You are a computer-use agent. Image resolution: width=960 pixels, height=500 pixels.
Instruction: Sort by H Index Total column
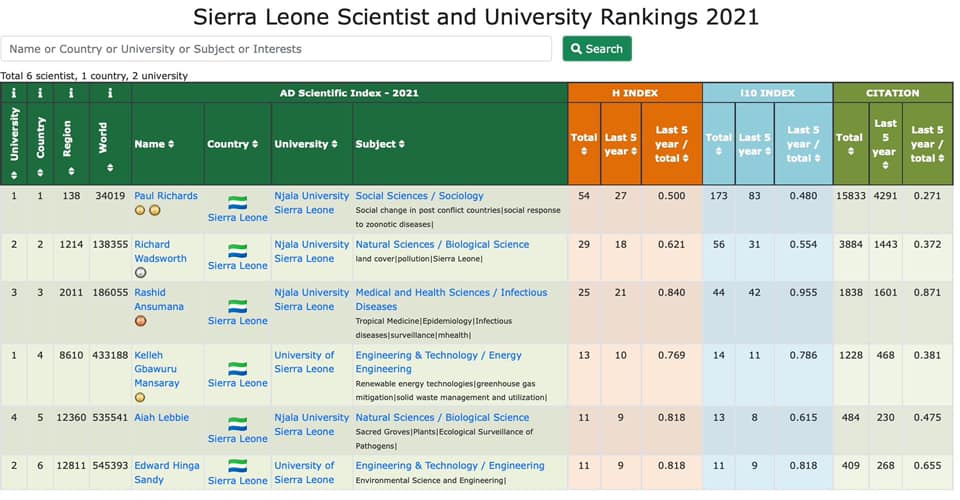(584, 144)
